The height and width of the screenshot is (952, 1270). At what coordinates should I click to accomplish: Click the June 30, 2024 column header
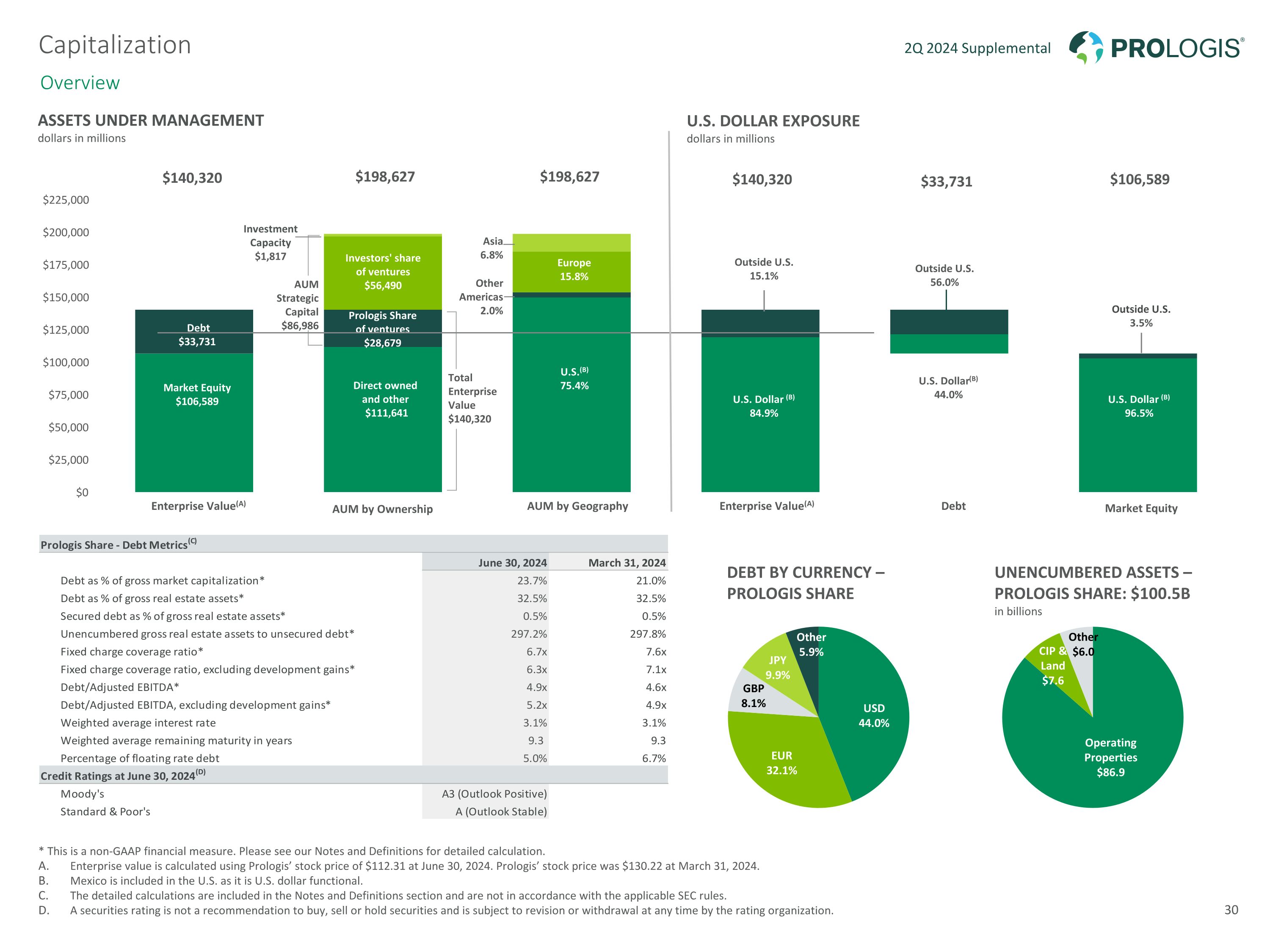click(512, 562)
